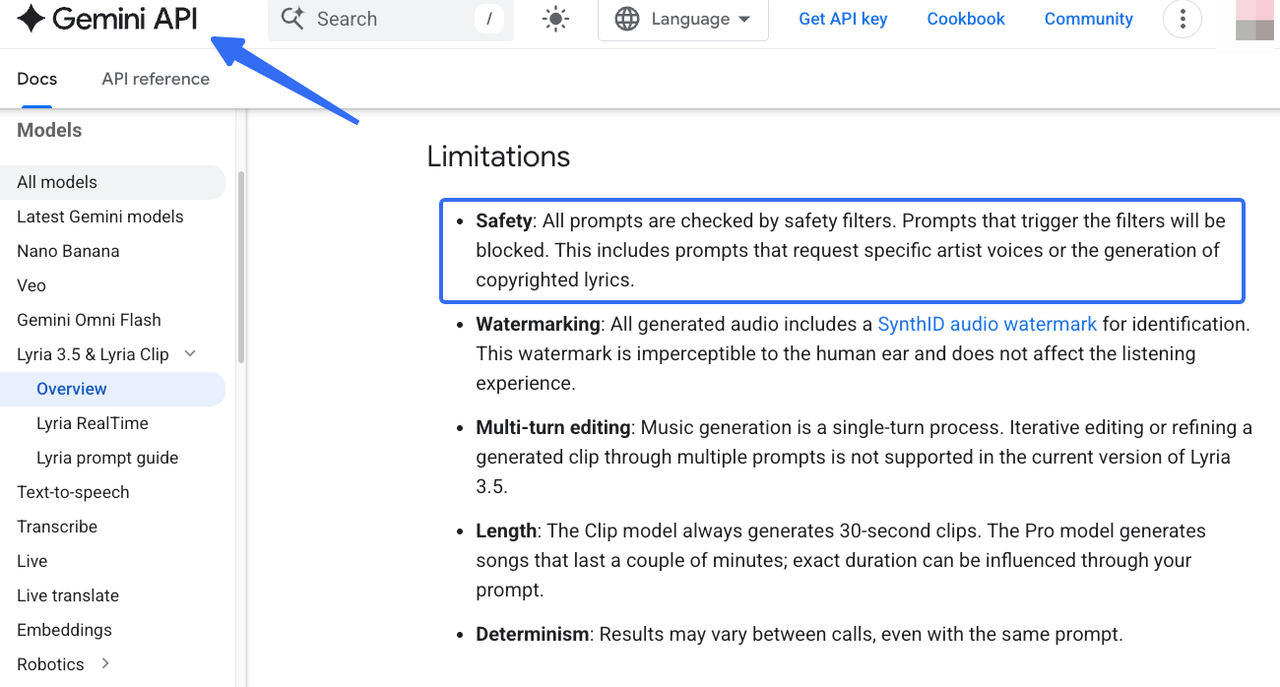Click the Gemini API logo
1280x687 pixels.
[107, 19]
